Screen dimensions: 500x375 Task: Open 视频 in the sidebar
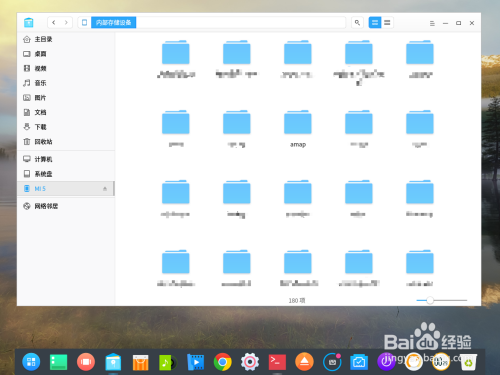point(66,69)
